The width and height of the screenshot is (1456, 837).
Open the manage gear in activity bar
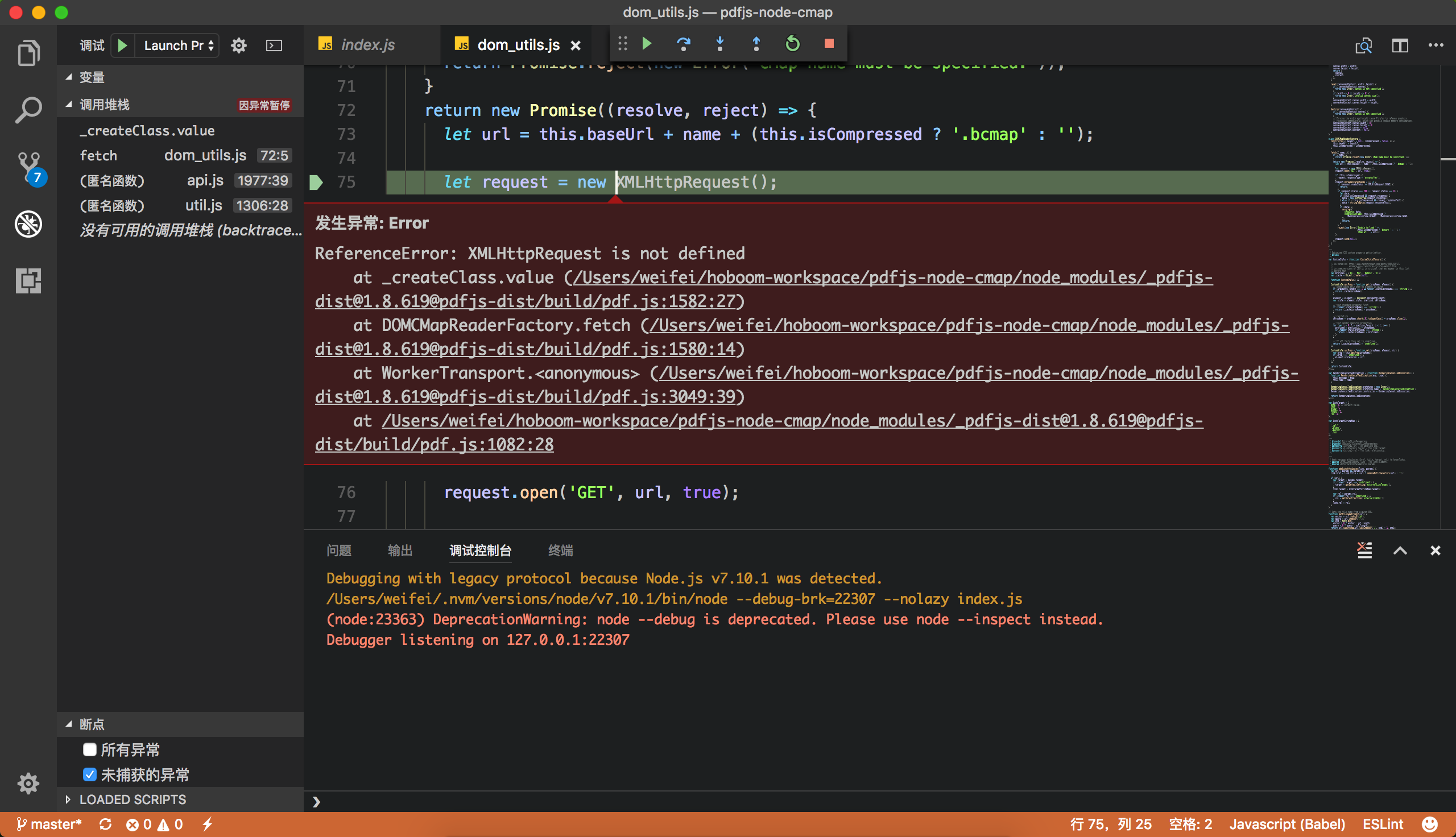click(28, 783)
